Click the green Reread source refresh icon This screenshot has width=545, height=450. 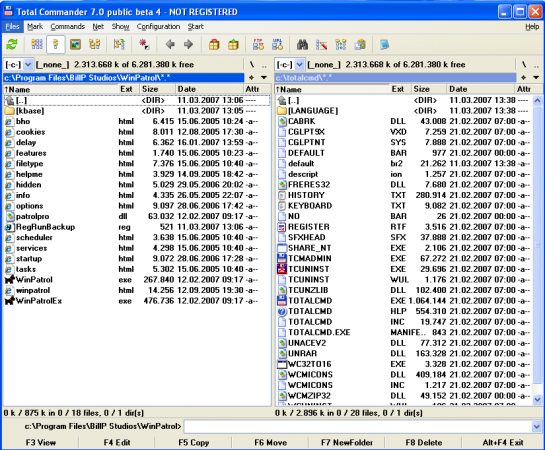(12, 44)
